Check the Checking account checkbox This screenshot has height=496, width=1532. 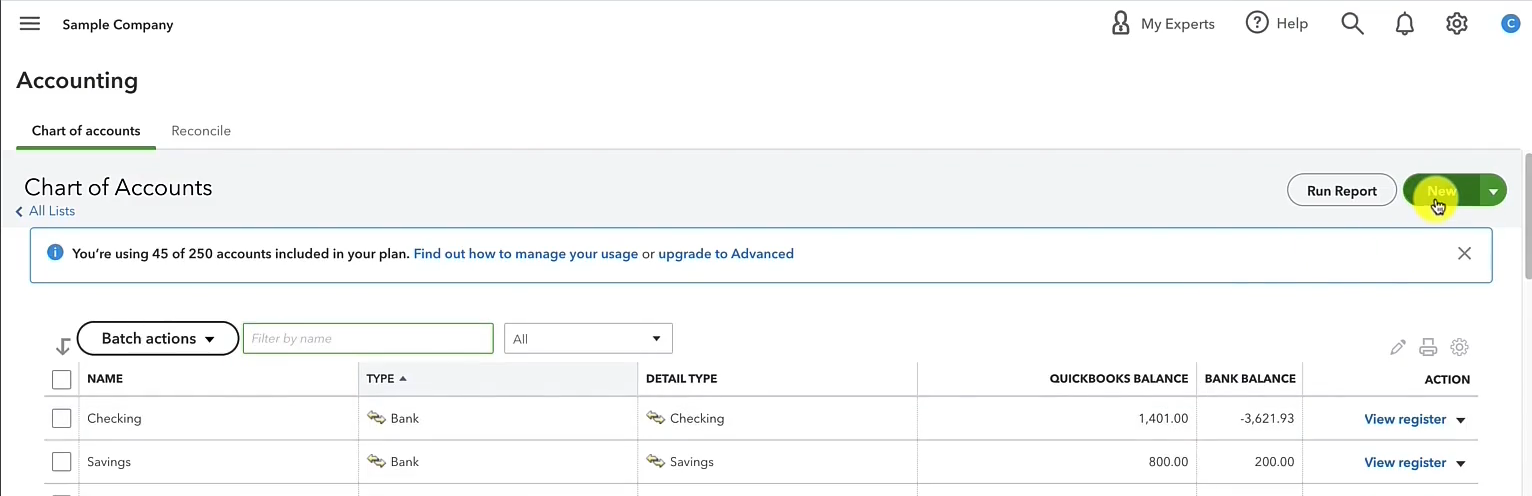(x=62, y=419)
